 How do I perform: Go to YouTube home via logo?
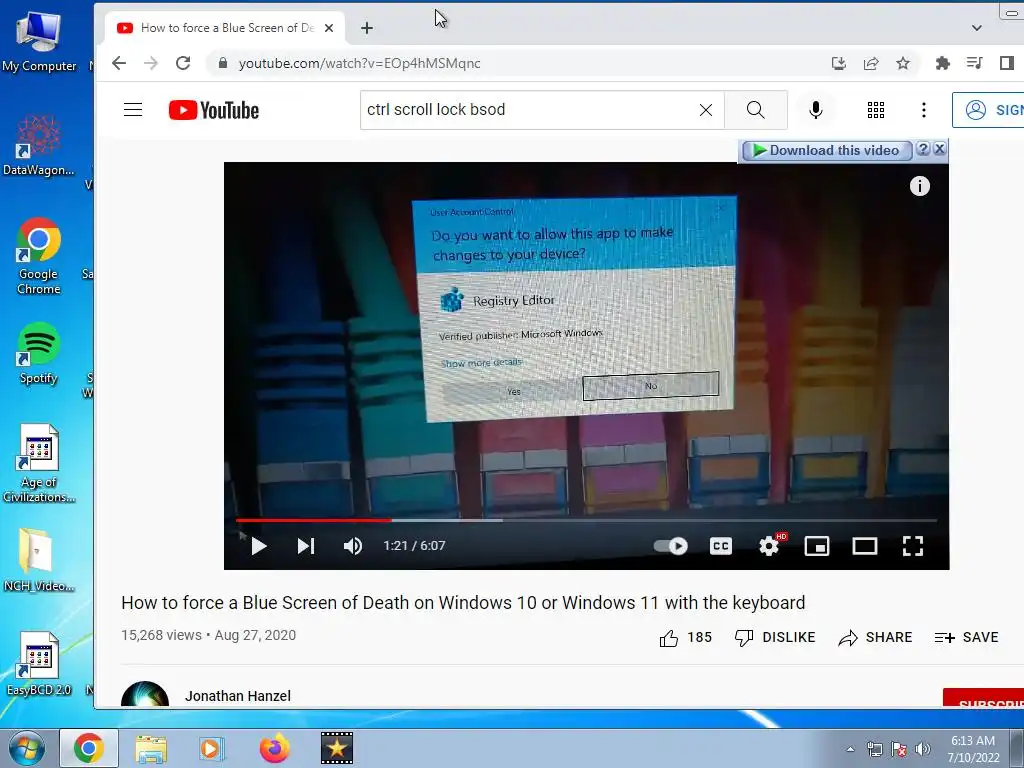pos(214,110)
